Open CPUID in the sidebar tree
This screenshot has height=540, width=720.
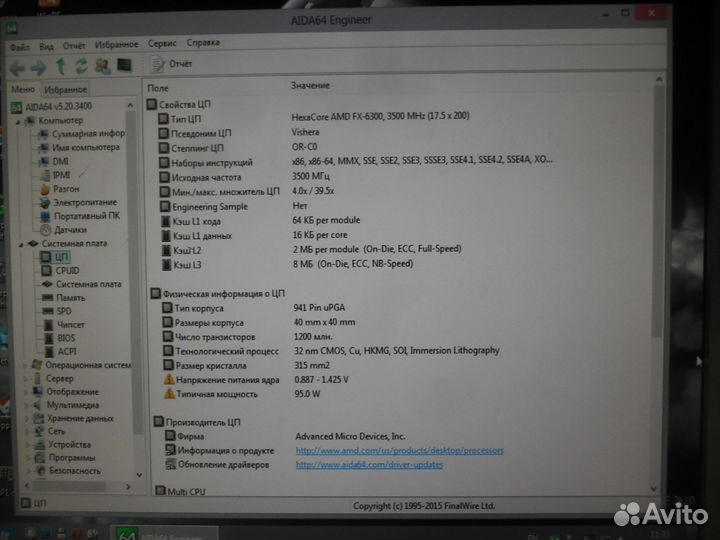point(67,270)
